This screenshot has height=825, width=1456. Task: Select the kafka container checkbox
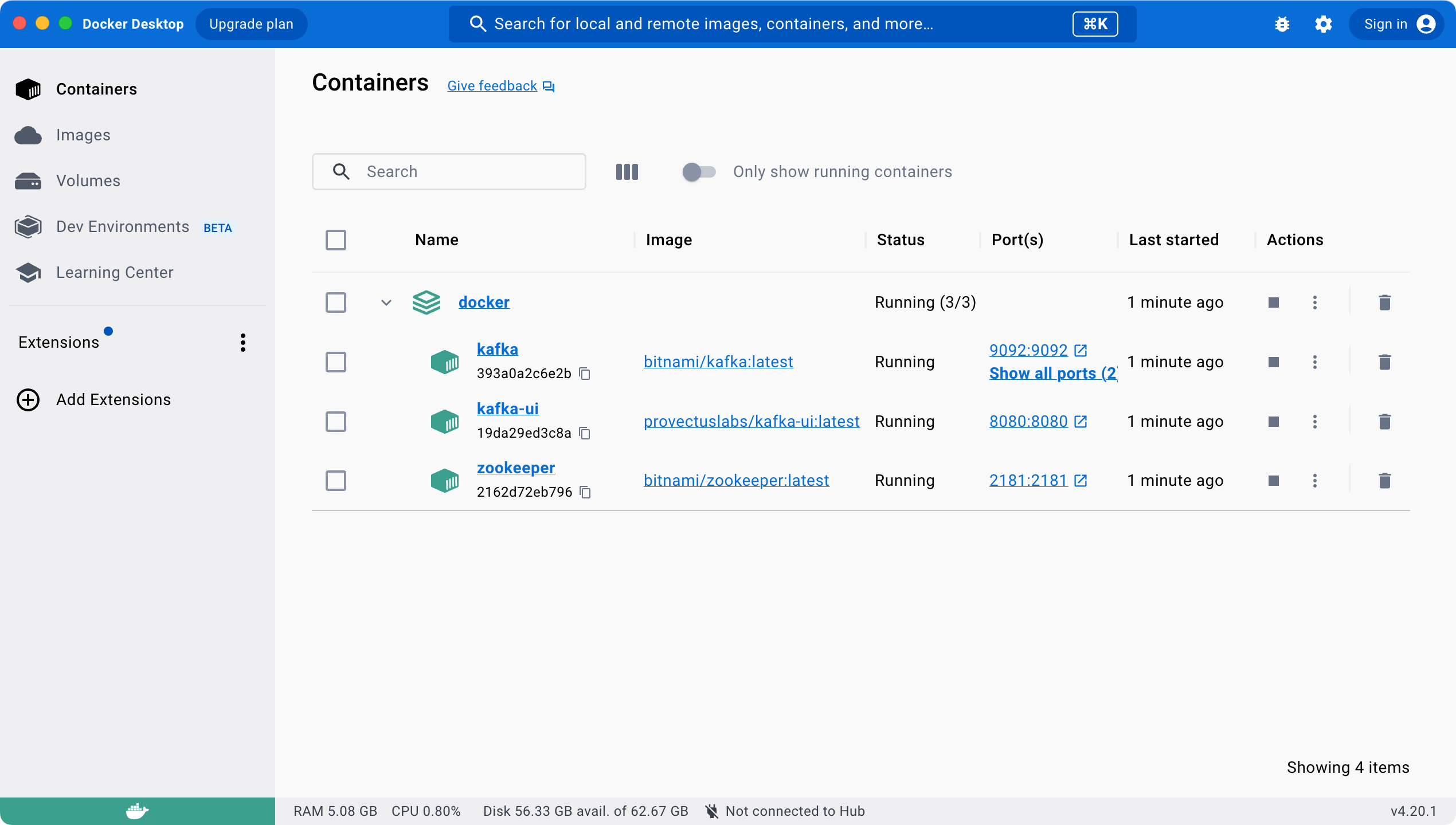coord(336,362)
